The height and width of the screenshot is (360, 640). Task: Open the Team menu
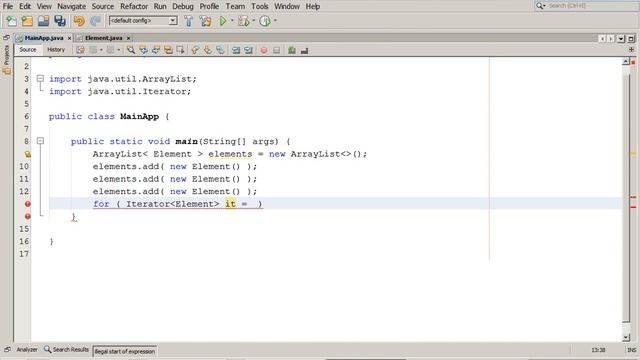coord(235,6)
